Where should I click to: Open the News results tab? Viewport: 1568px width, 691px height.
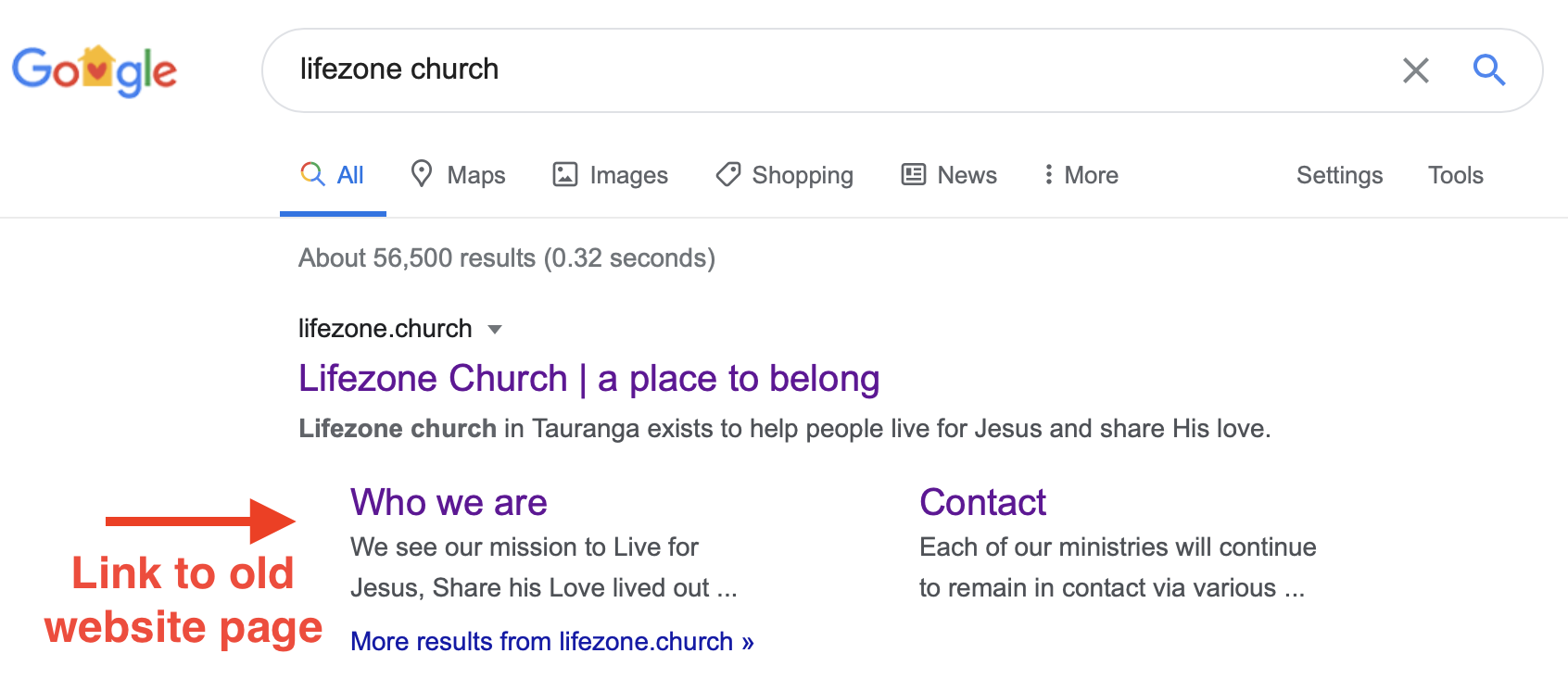949,175
